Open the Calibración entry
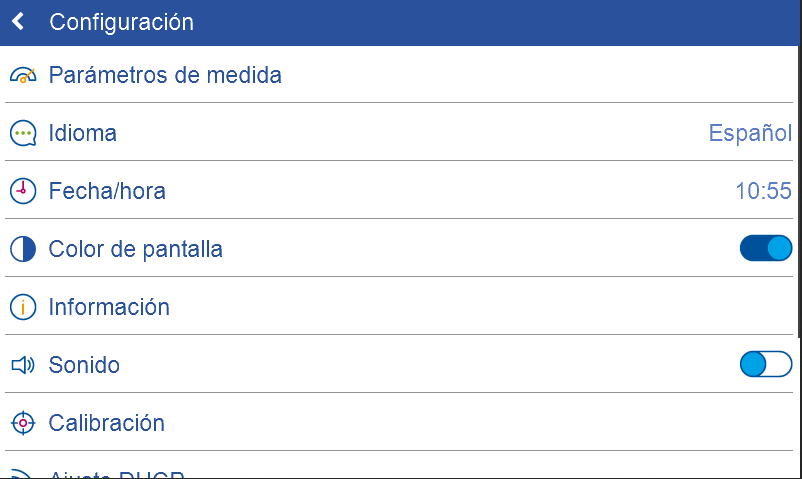 pyautogui.click(x=107, y=423)
